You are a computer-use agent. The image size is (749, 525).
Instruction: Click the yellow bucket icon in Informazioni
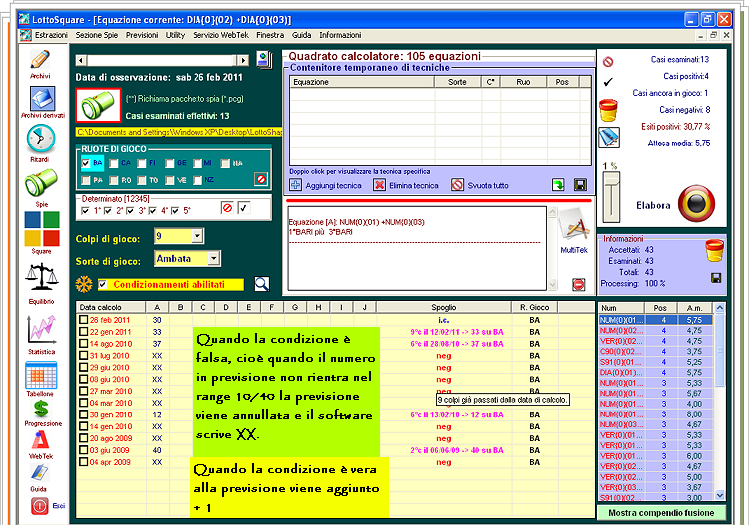pyautogui.click(x=715, y=250)
